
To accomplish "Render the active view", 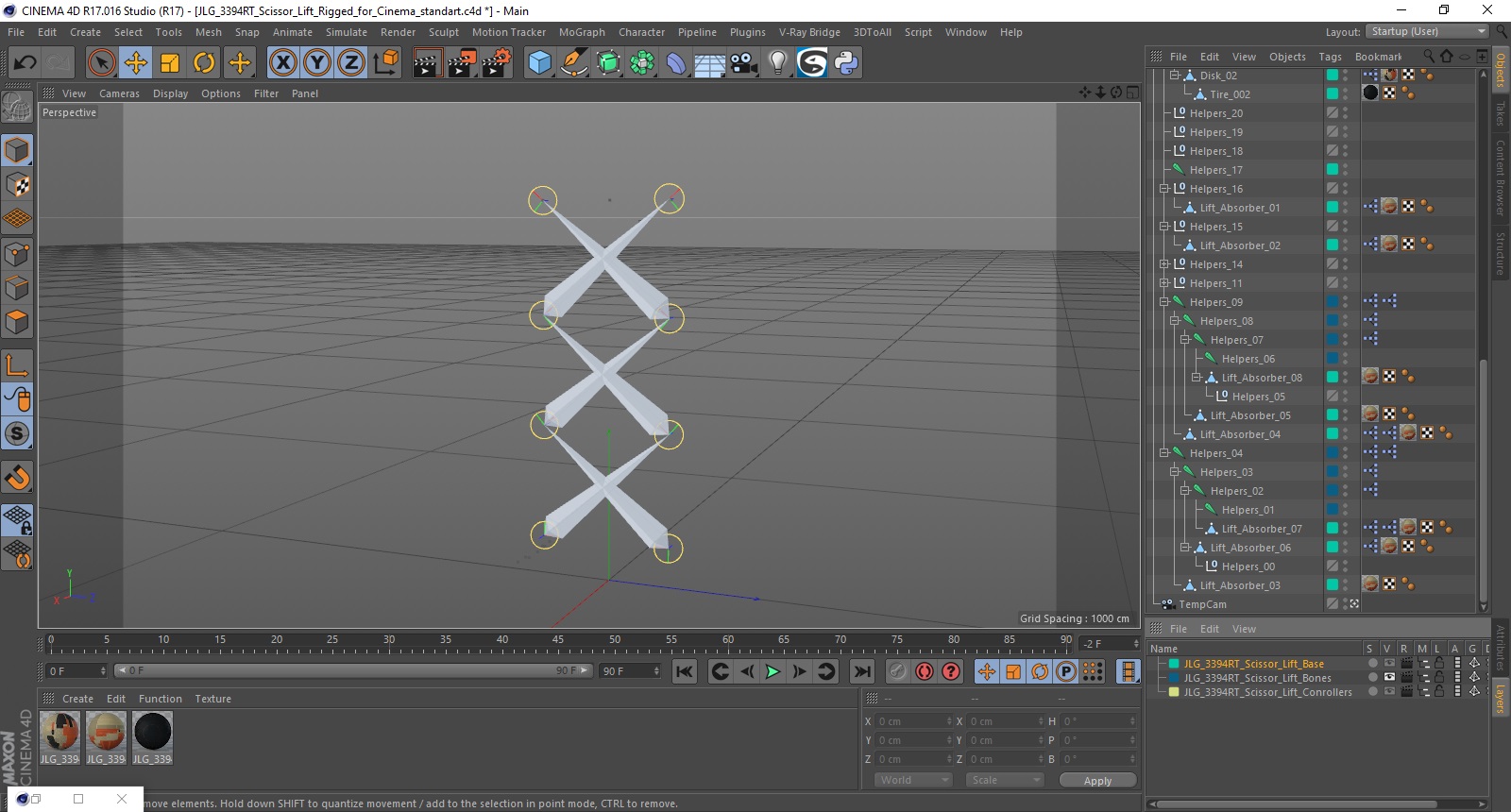I will coord(427,63).
